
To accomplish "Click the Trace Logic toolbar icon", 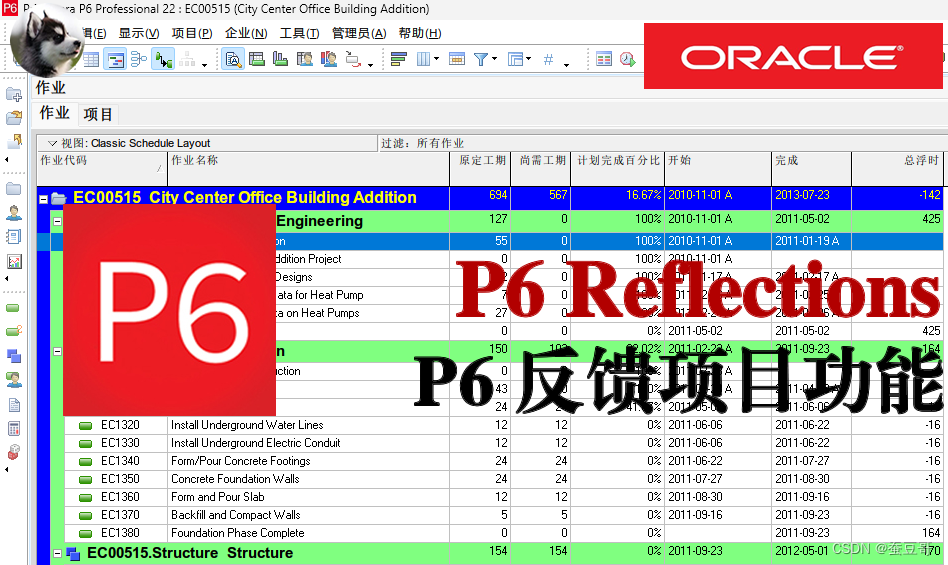I will [353, 59].
